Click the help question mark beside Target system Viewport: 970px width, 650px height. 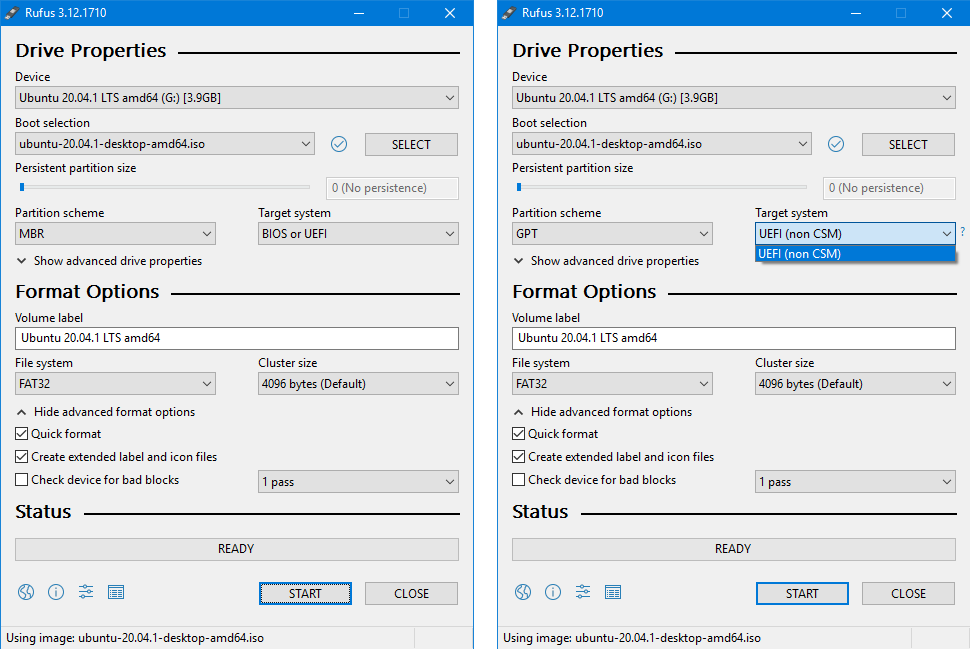[x=963, y=232]
